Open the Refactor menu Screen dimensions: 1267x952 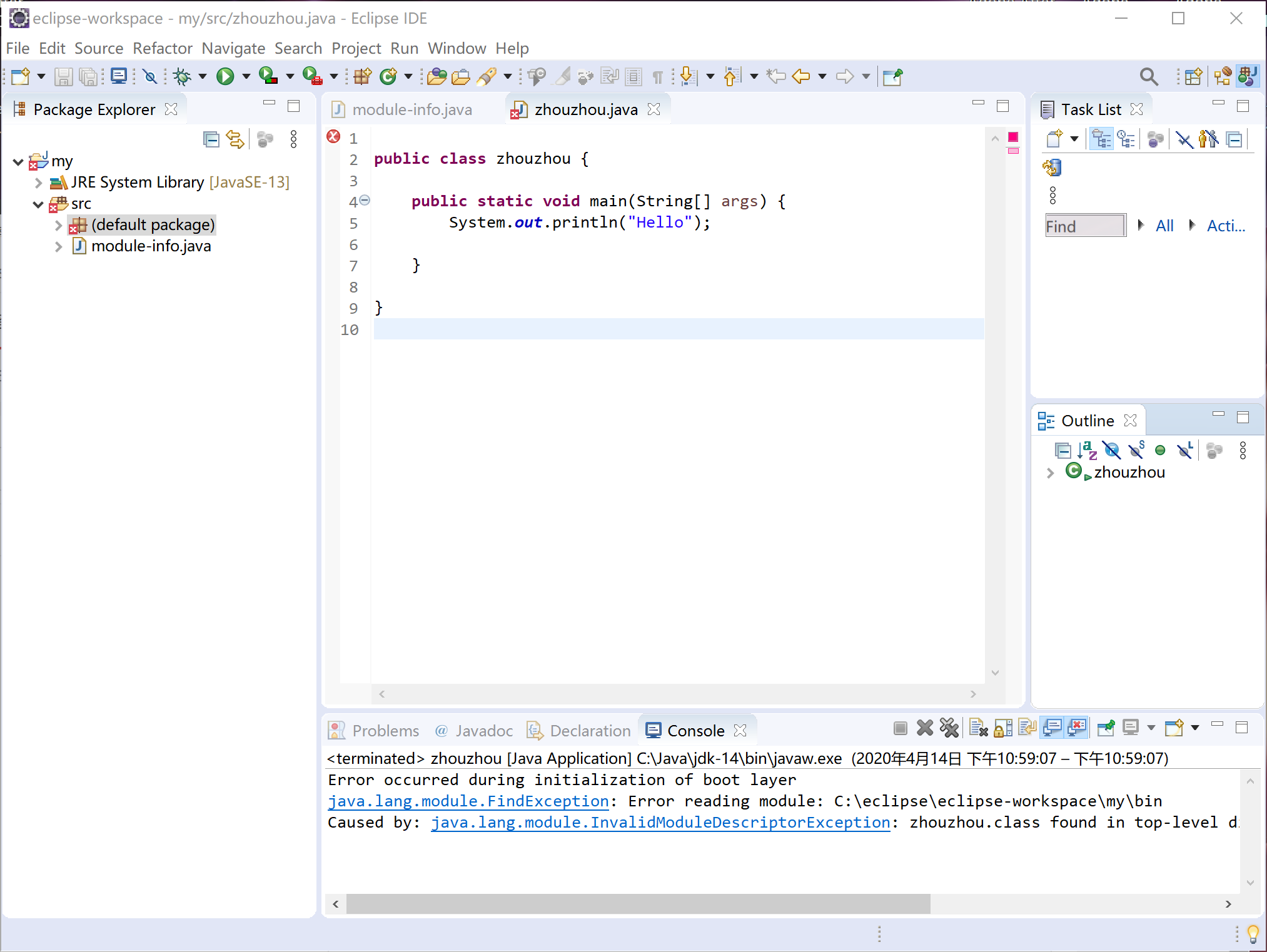point(163,48)
